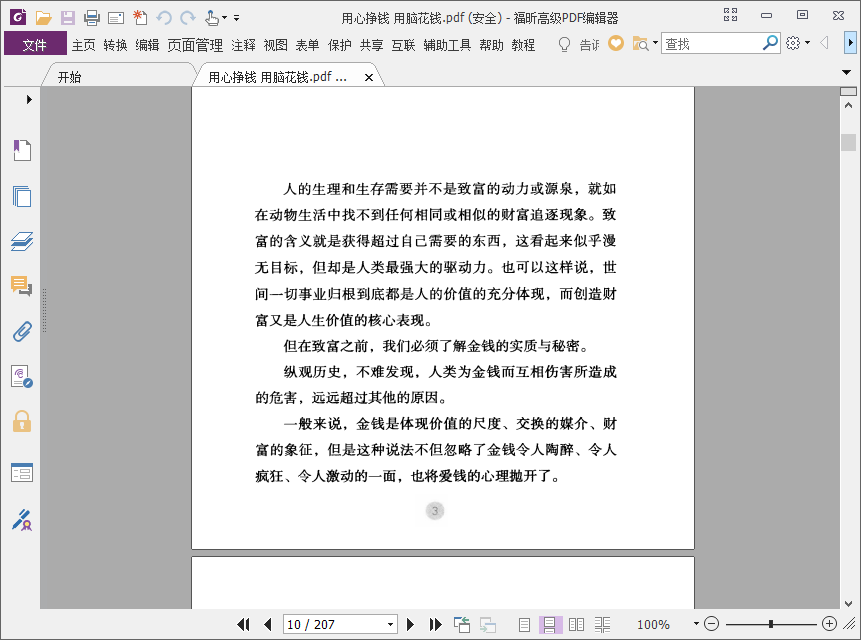861x640 pixels.
Task: Open the Security lock panel
Action: pyautogui.click(x=22, y=422)
